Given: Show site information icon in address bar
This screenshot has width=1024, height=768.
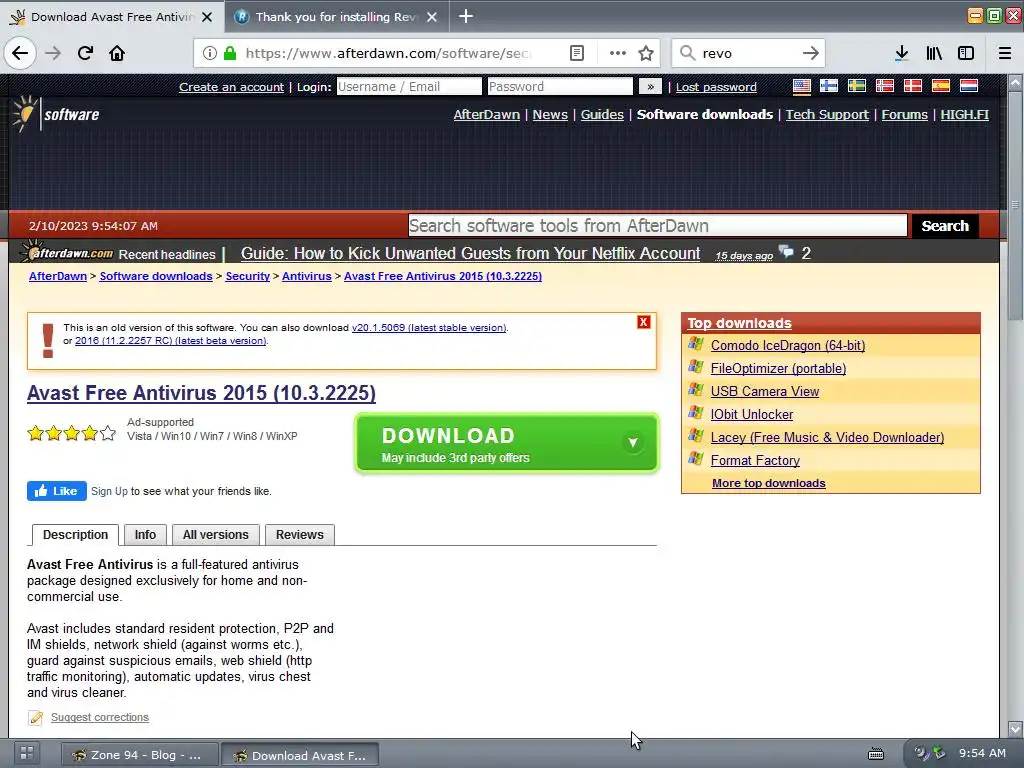Looking at the screenshot, I should [209, 53].
